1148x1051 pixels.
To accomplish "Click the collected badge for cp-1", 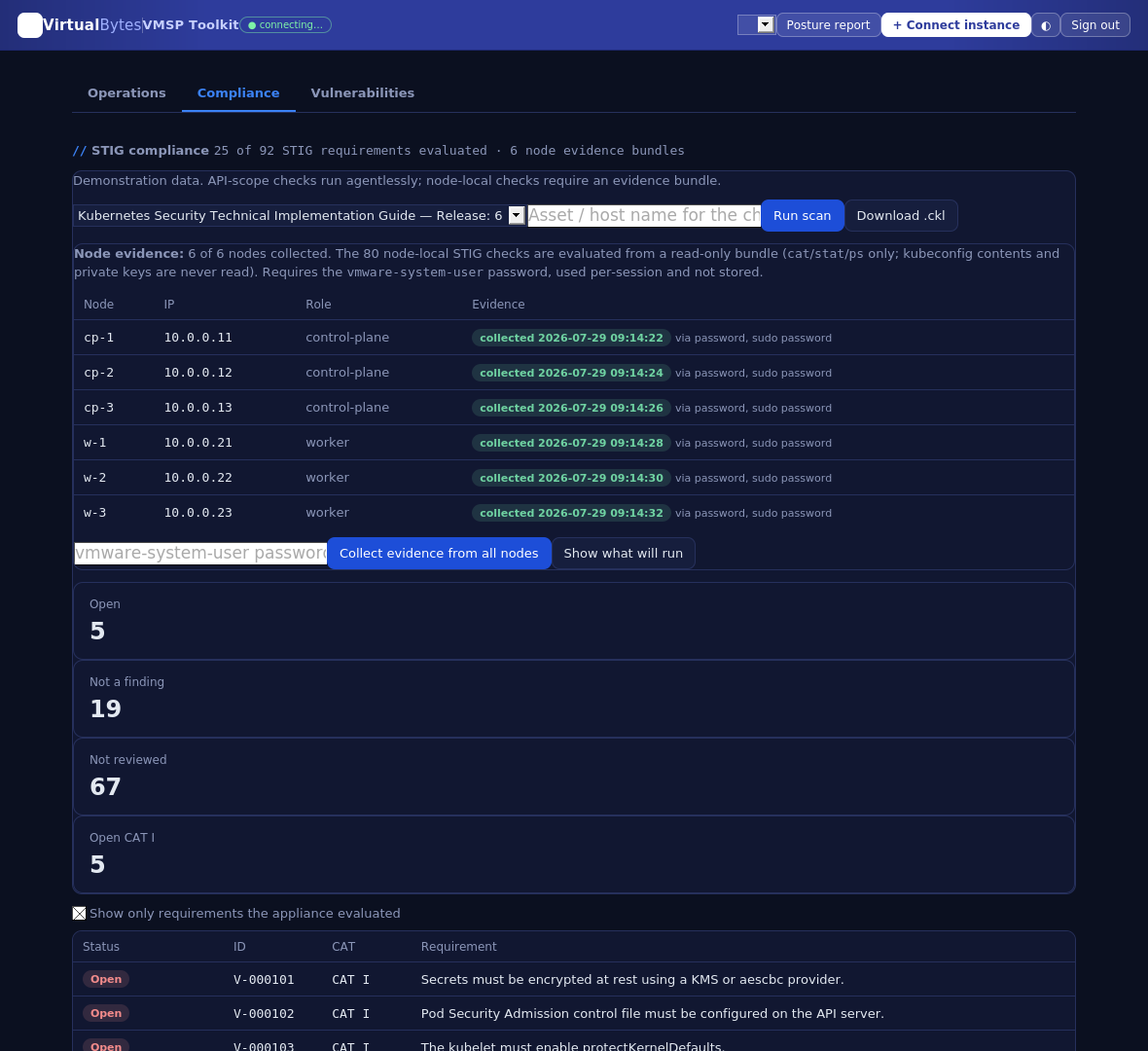I will click(x=571, y=338).
